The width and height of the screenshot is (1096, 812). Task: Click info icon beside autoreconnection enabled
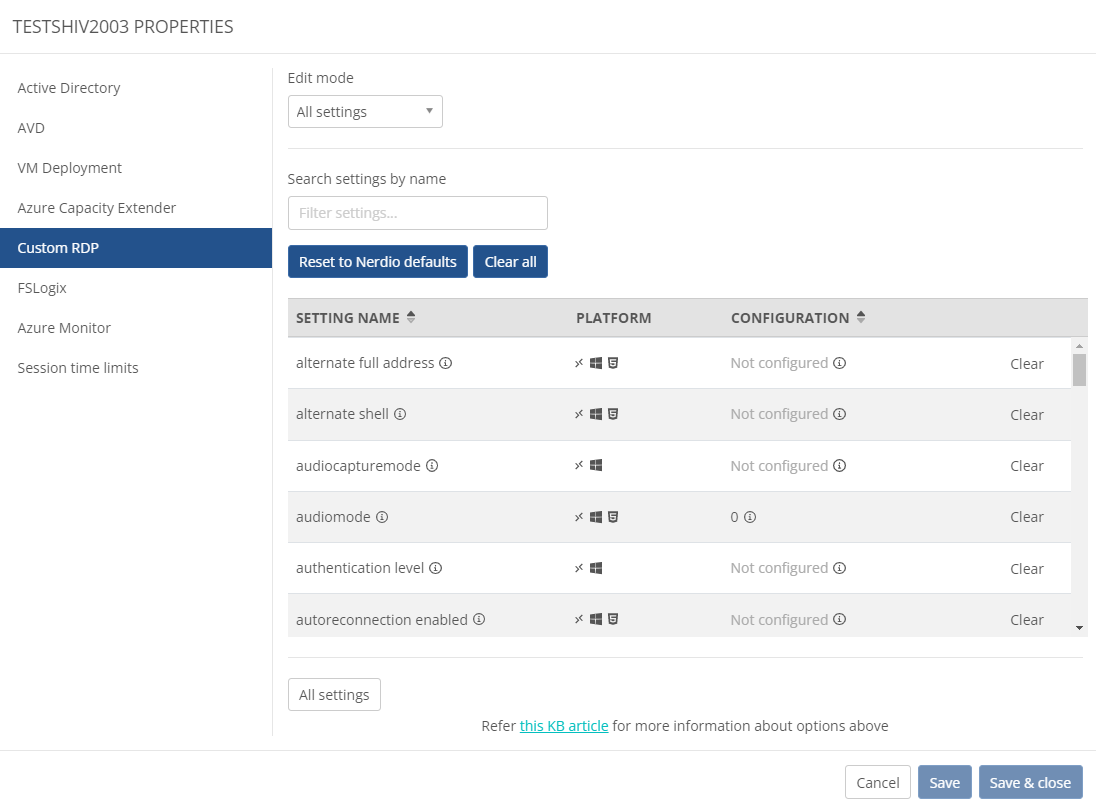click(x=479, y=620)
